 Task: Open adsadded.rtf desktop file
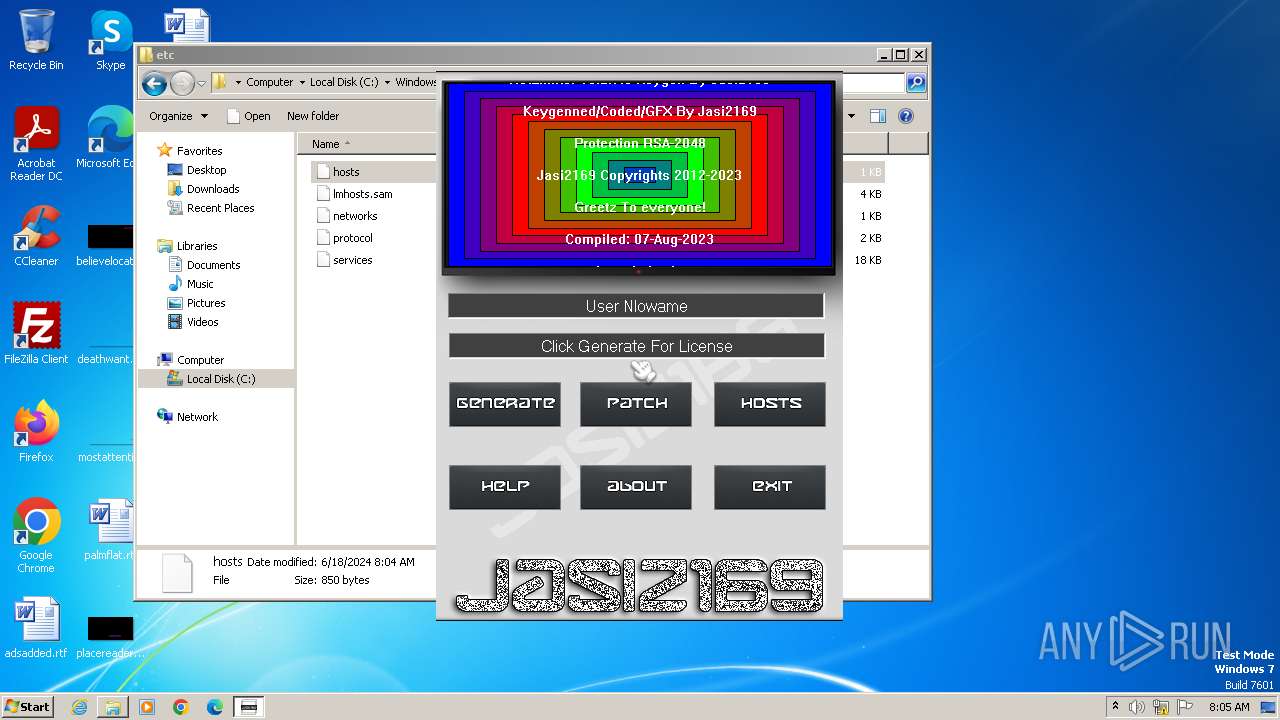tap(36, 628)
